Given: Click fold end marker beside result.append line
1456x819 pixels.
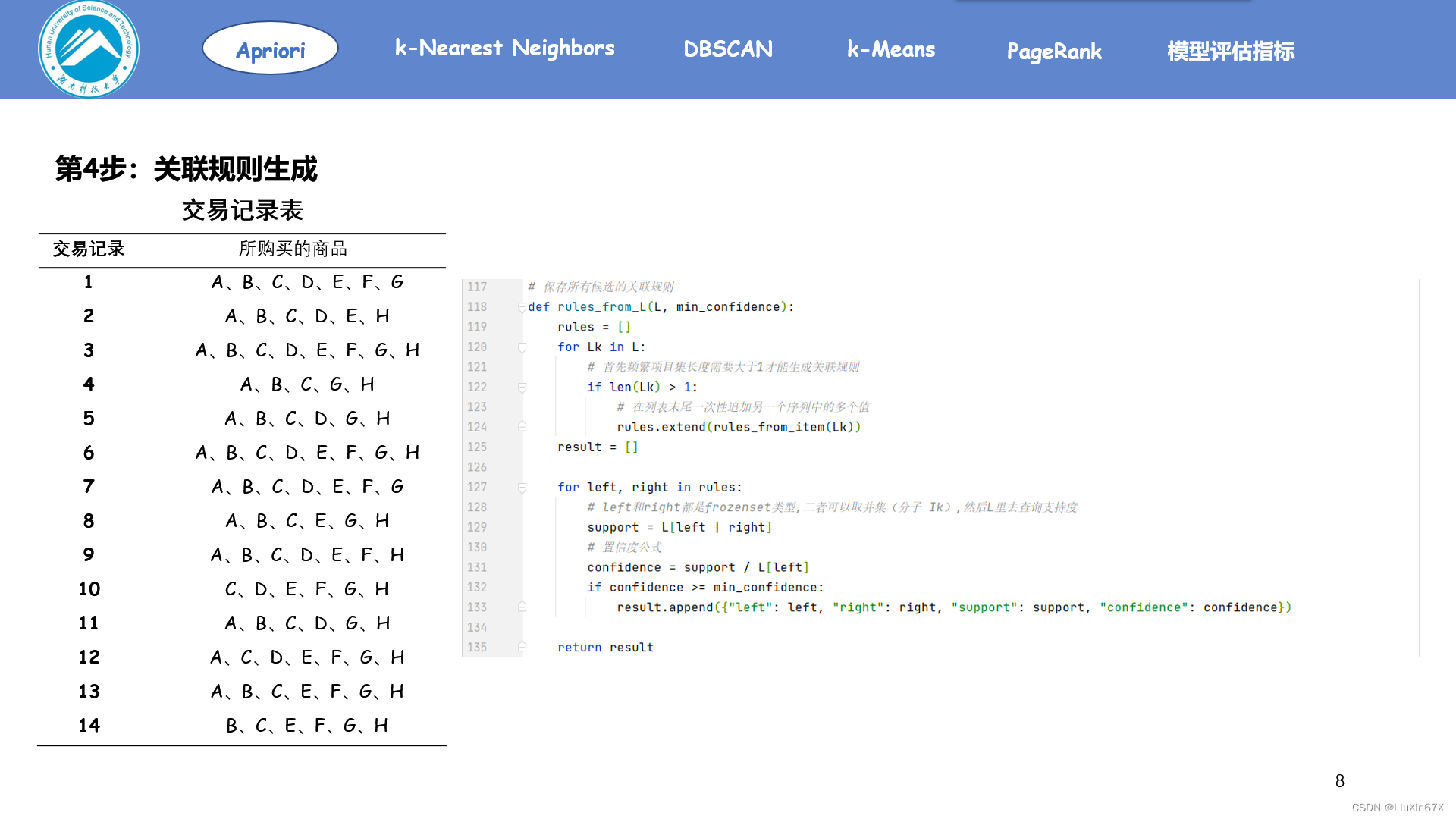Looking at the screenshot, I should 522,607.
